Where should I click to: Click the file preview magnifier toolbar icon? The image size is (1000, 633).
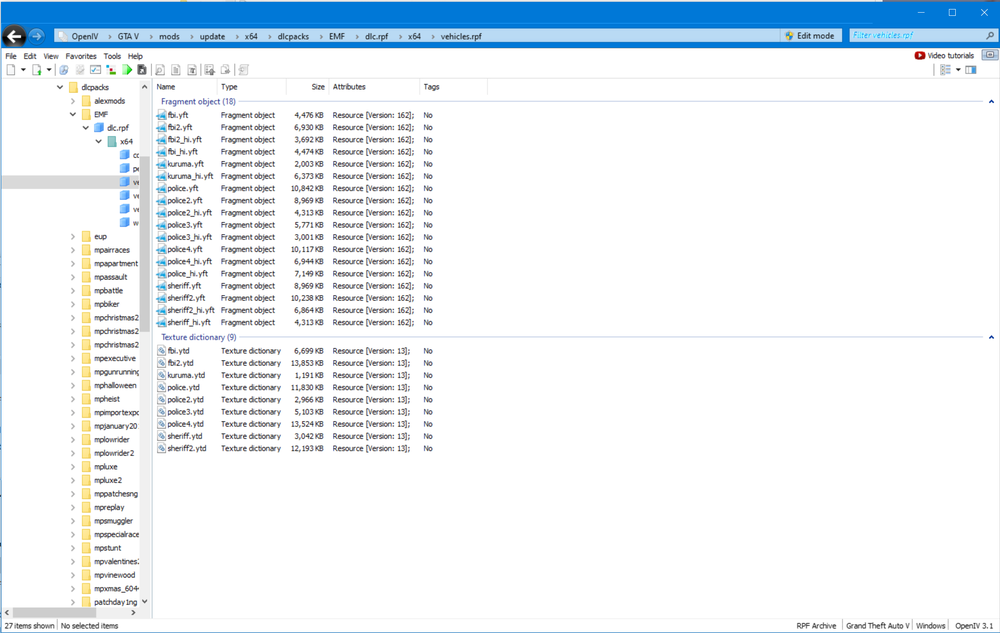tap(160, 69)
